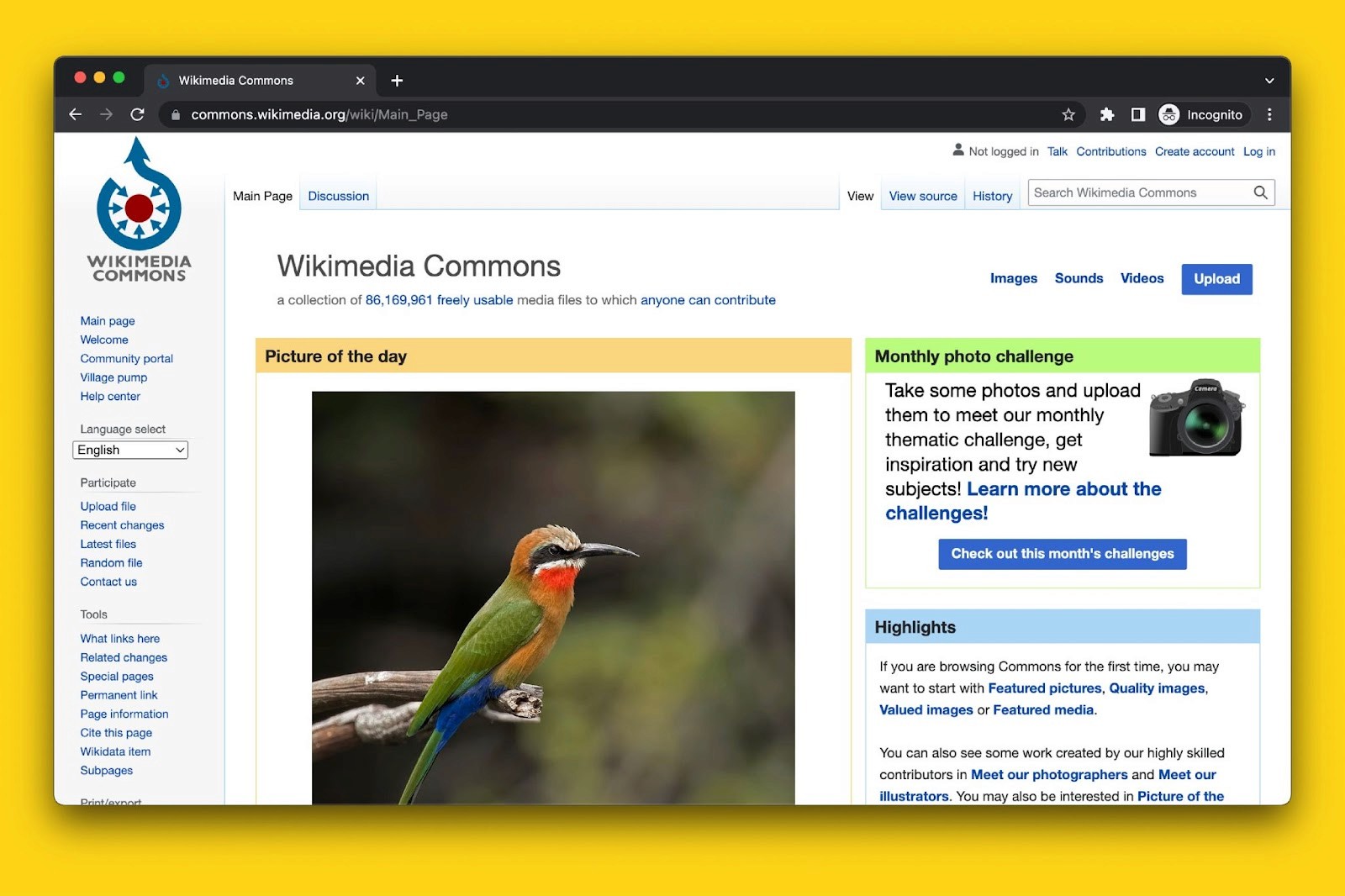Open the View source tab
The width and height of the screenshot is (1345, 896).
[923, 196]
